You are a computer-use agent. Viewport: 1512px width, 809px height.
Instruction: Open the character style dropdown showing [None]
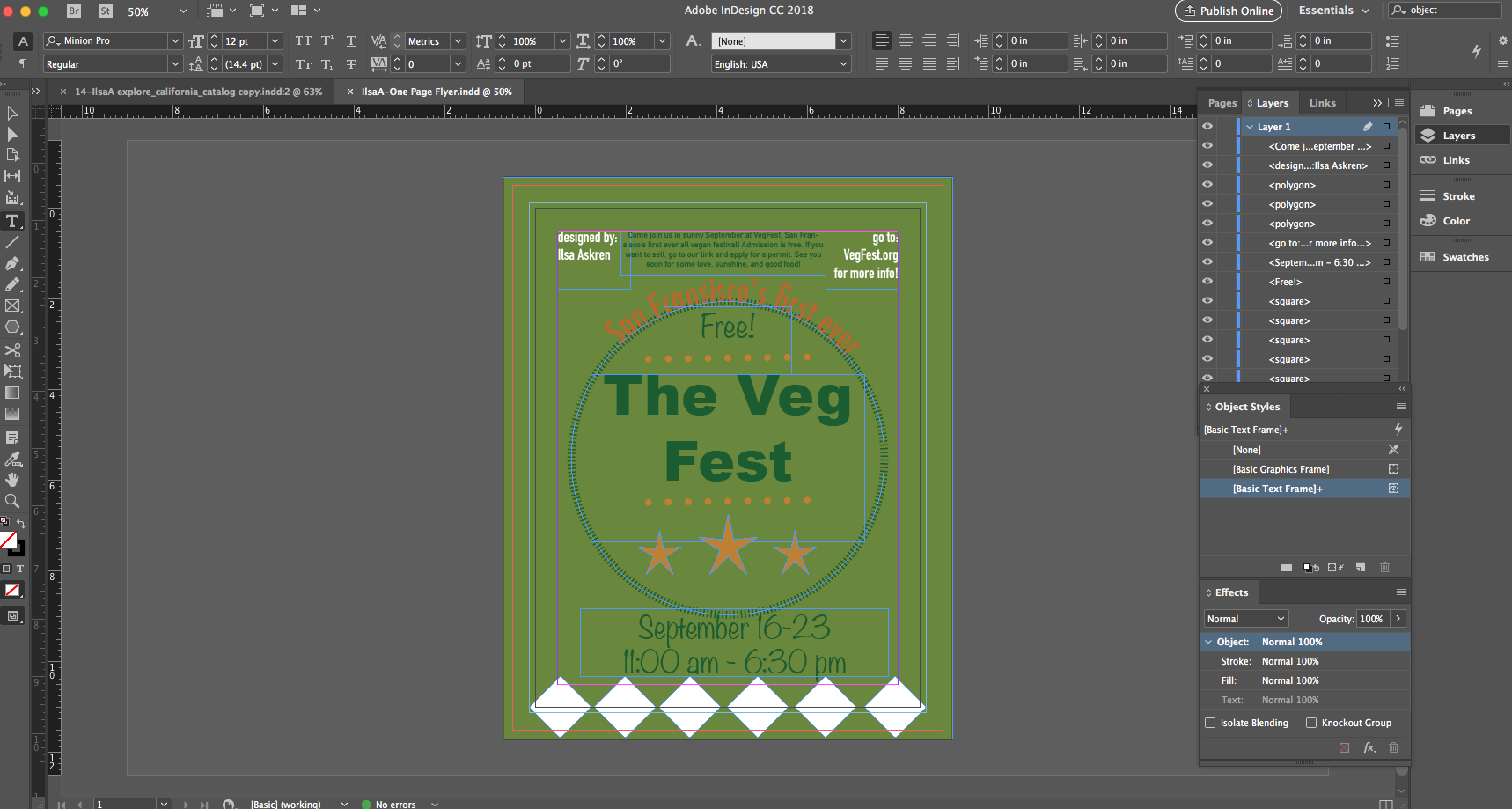coord(843,40)
